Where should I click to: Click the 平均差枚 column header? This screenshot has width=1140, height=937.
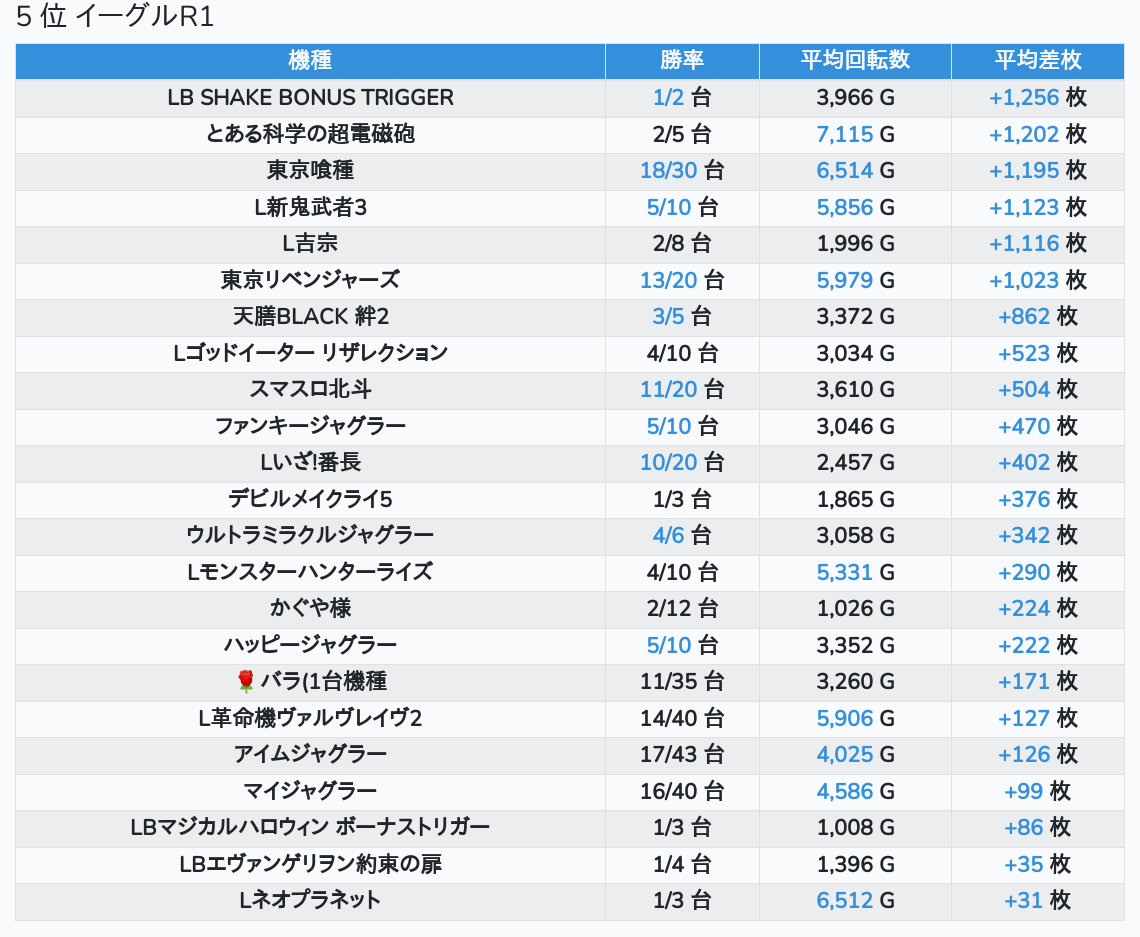(x=1037, y=60)
